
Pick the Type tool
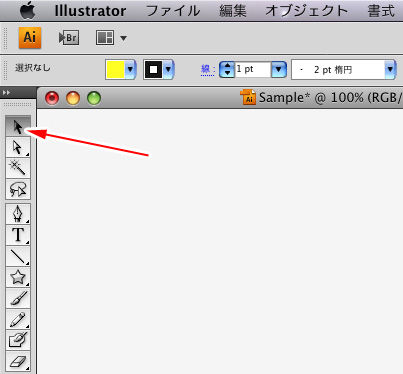pyautogui.click(x=18, y=235)
